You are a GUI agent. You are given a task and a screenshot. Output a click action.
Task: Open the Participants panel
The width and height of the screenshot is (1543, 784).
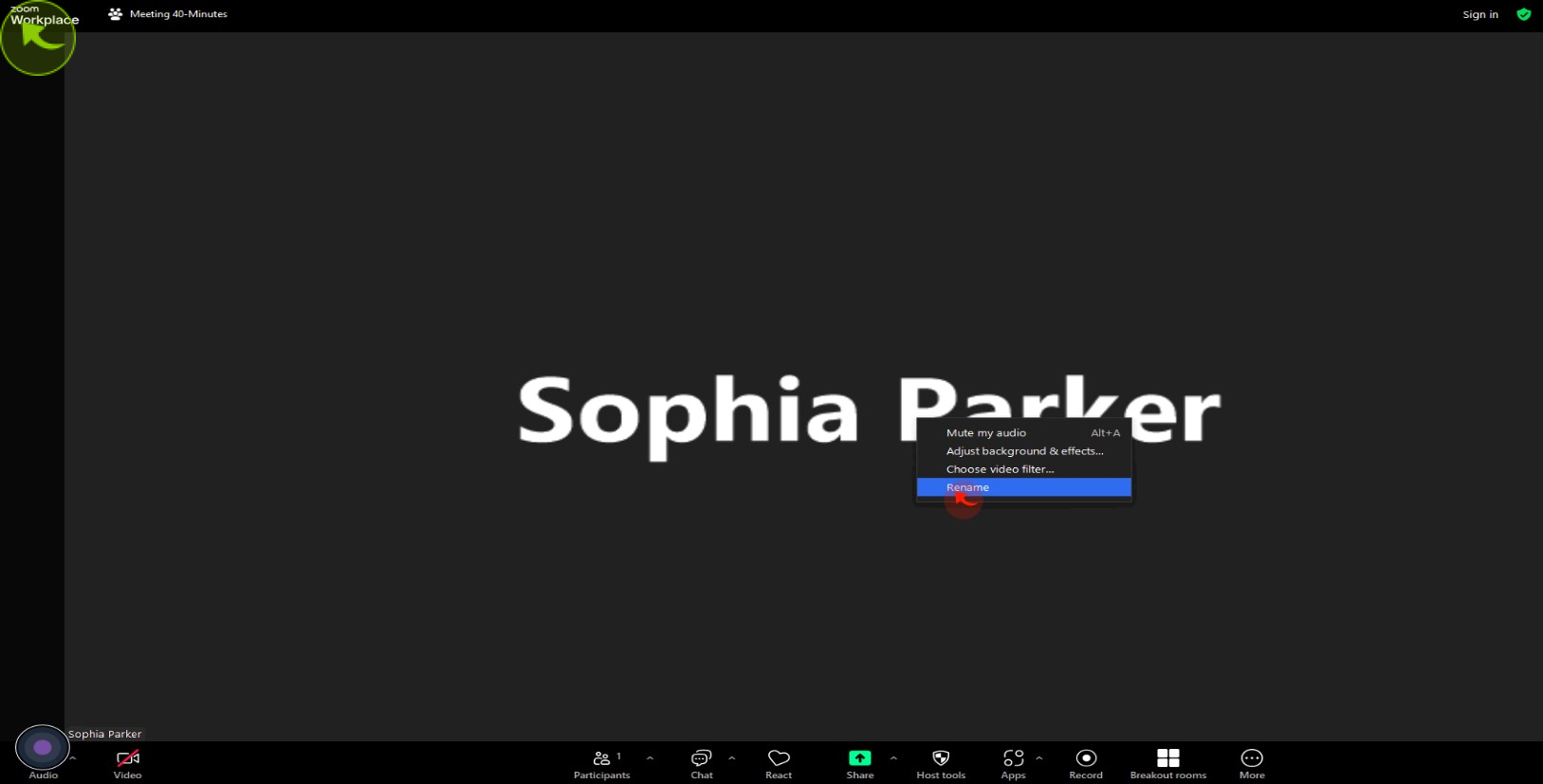tap(601, 763)
